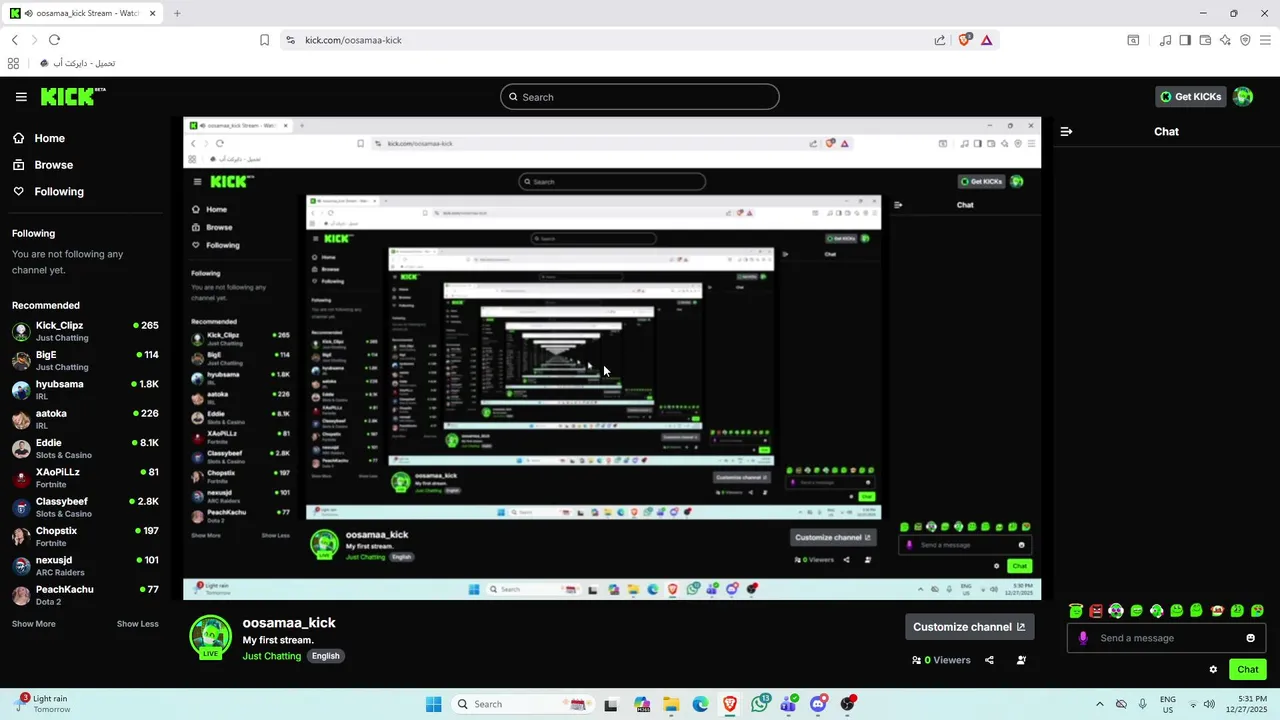Bookmark this page icon

[264, 40]
